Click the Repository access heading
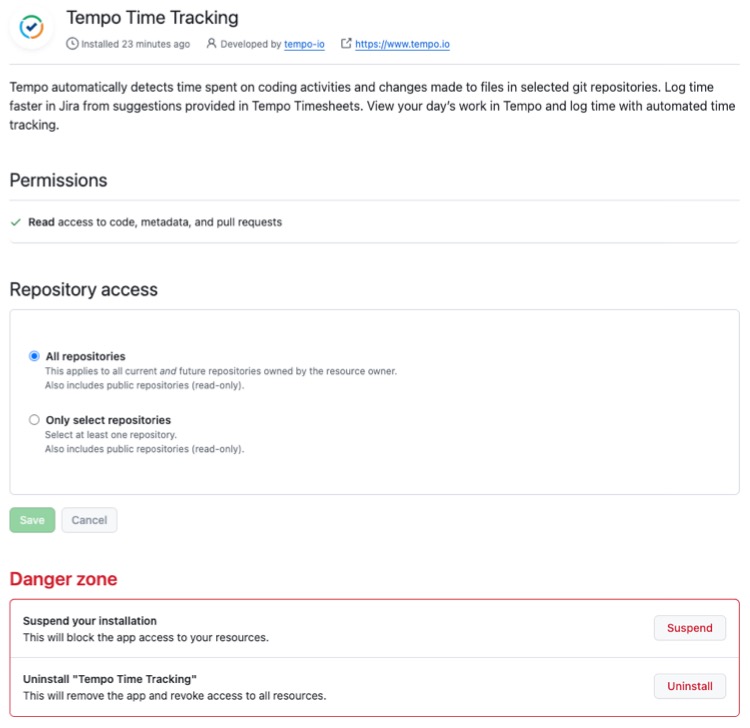The width and height of the screenshot is (750, 728). pyautogui.click(x=83, y=289)
